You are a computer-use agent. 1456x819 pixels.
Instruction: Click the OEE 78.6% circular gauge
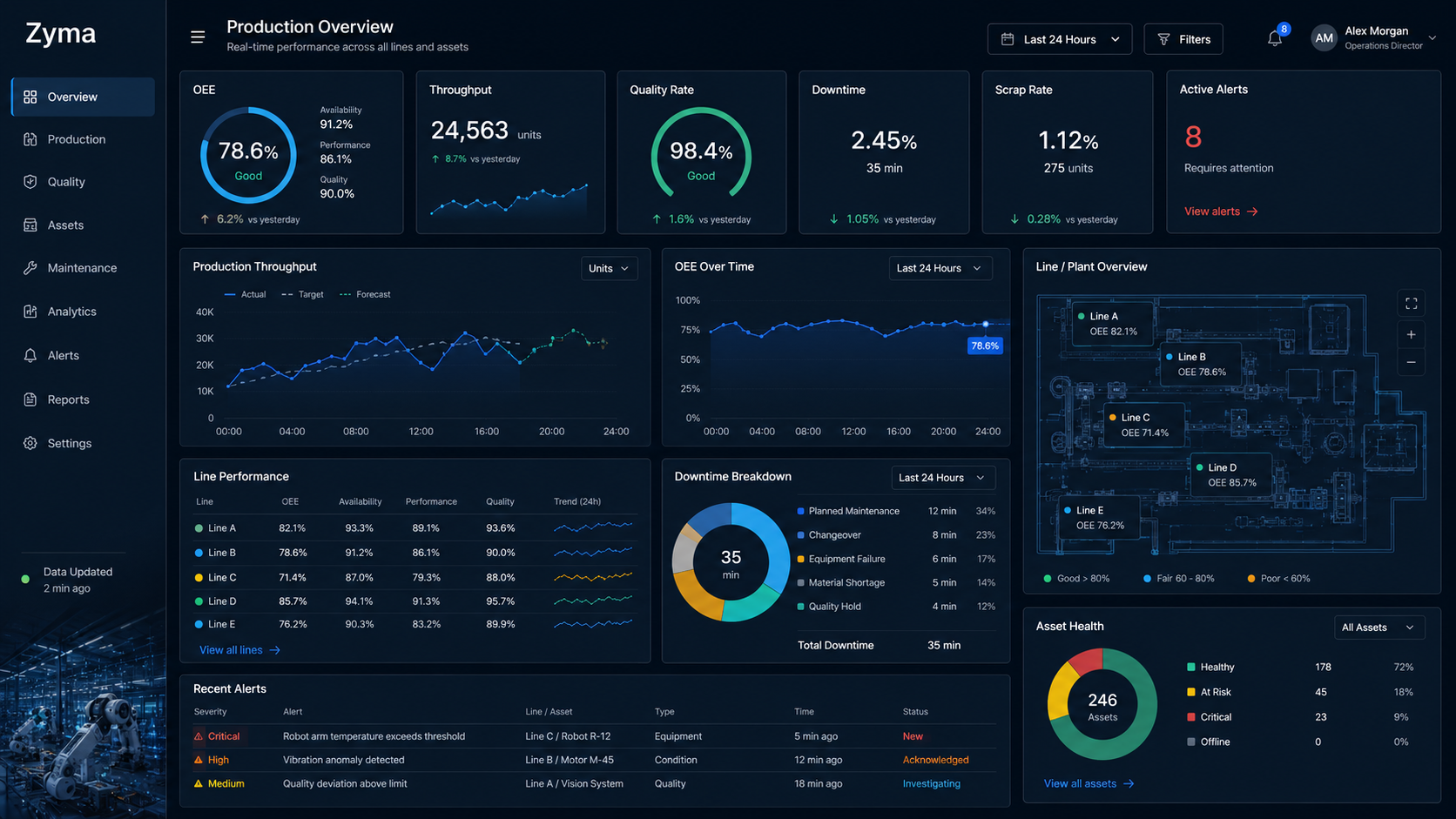(x=248, y=156)
